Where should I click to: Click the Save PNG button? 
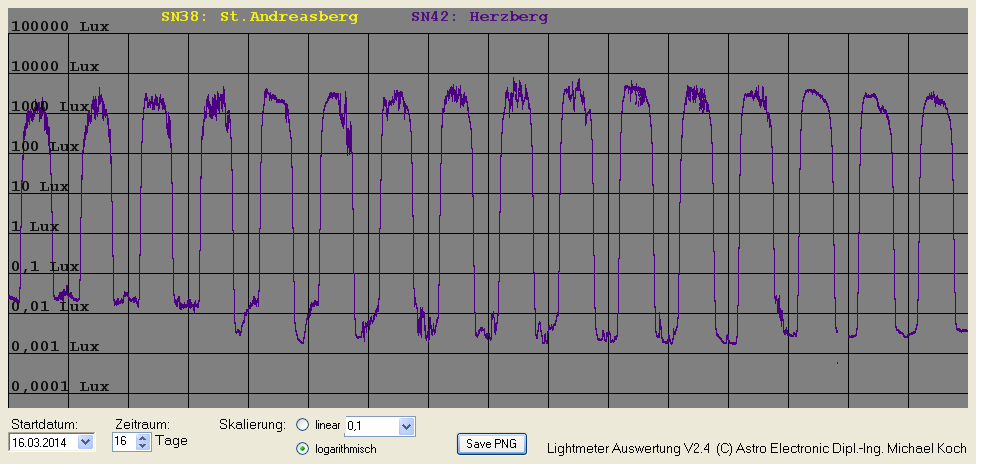coord(492,444)
